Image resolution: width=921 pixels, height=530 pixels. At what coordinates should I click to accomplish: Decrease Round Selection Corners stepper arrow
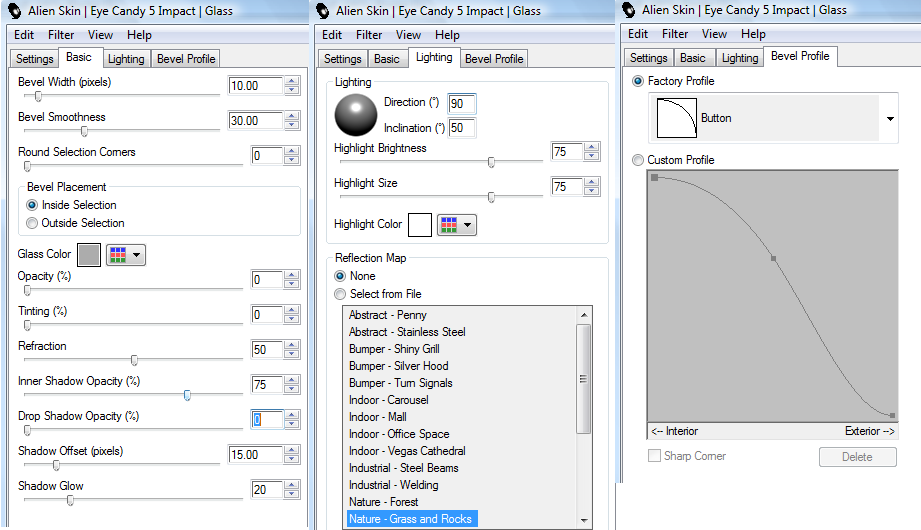tap(292, 160)
